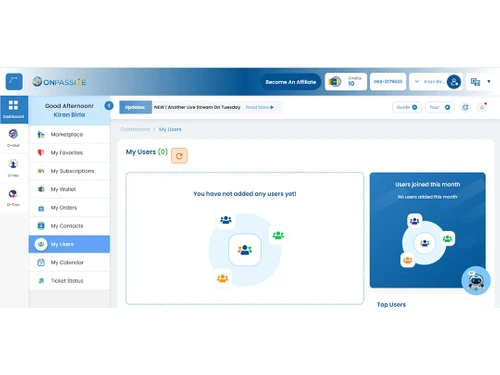Click the My Users round icon
The height and width of the screenshot is (375, 500).
pyautogui.click(x=41, y=244)
